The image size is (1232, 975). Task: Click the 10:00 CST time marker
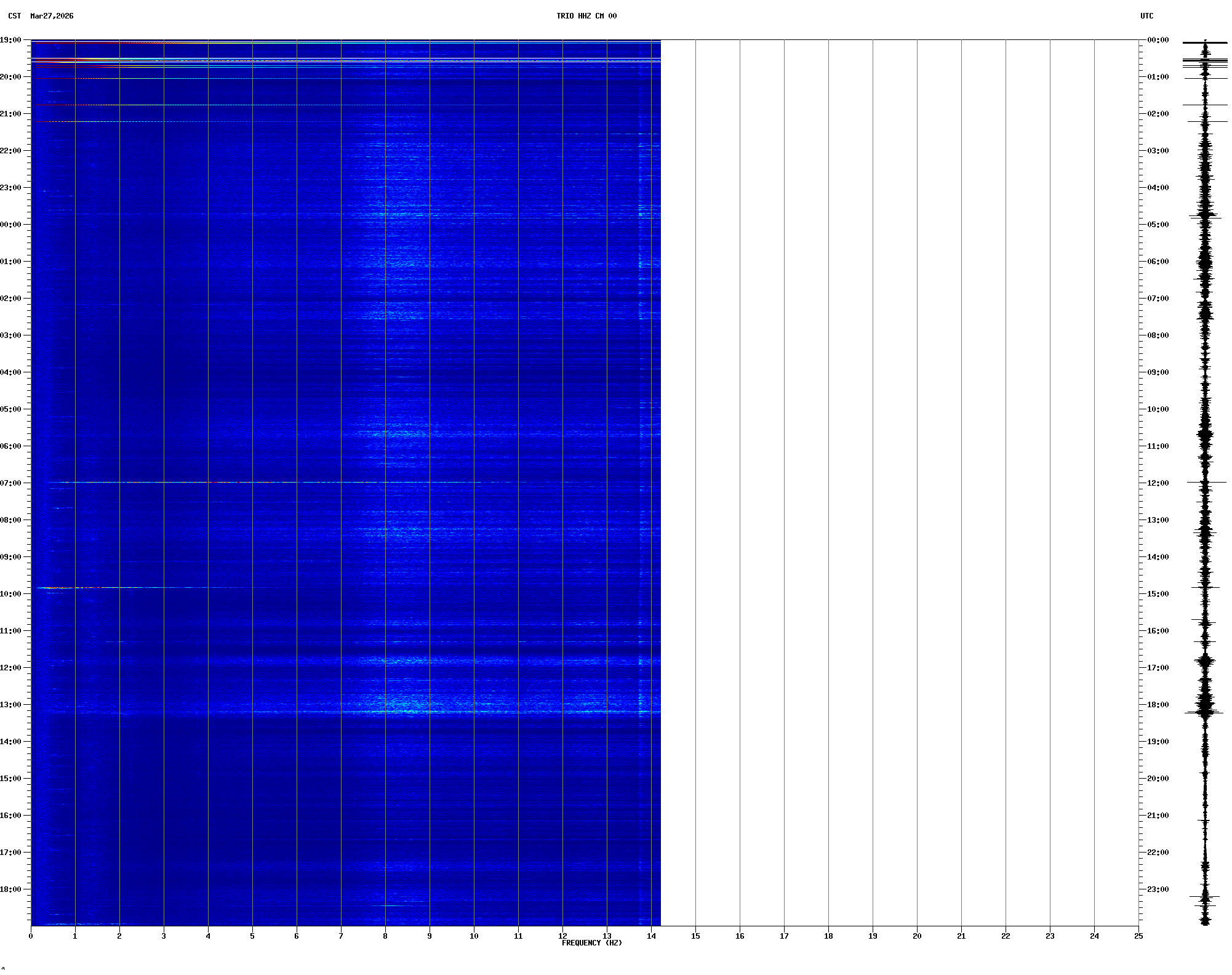[x=11, y=594]
